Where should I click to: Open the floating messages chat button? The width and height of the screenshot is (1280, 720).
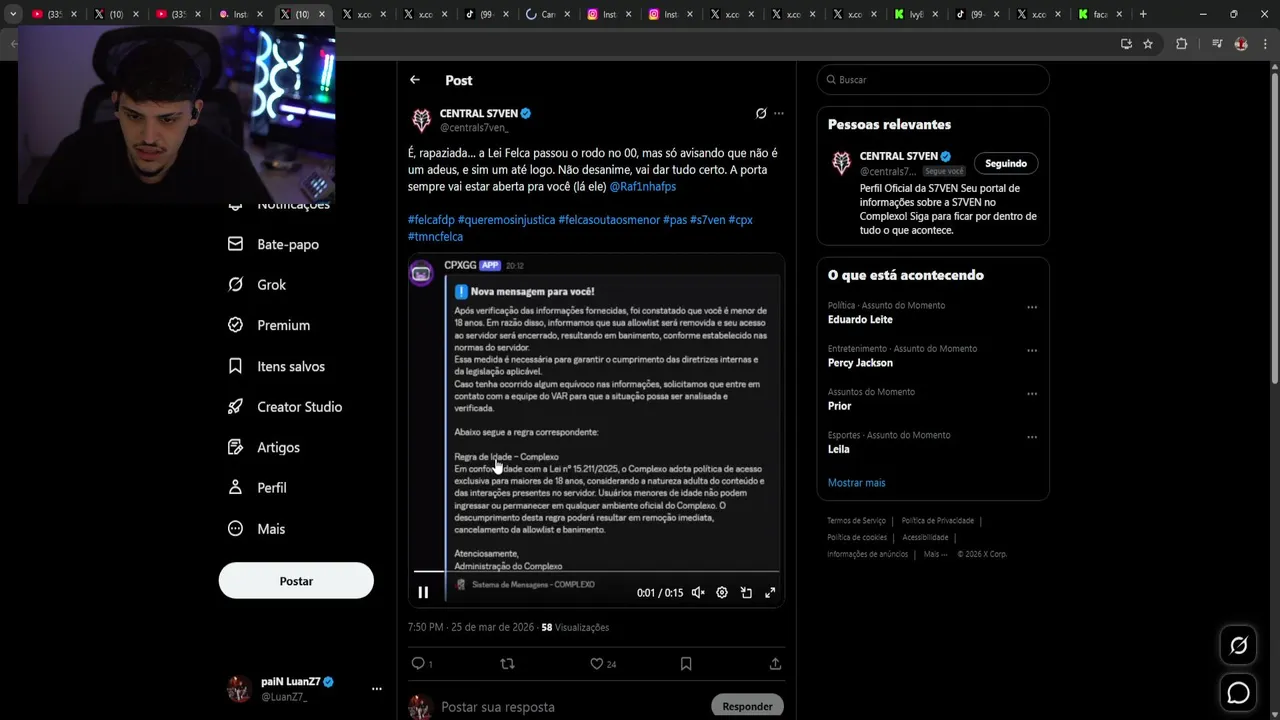[1238, 692]
